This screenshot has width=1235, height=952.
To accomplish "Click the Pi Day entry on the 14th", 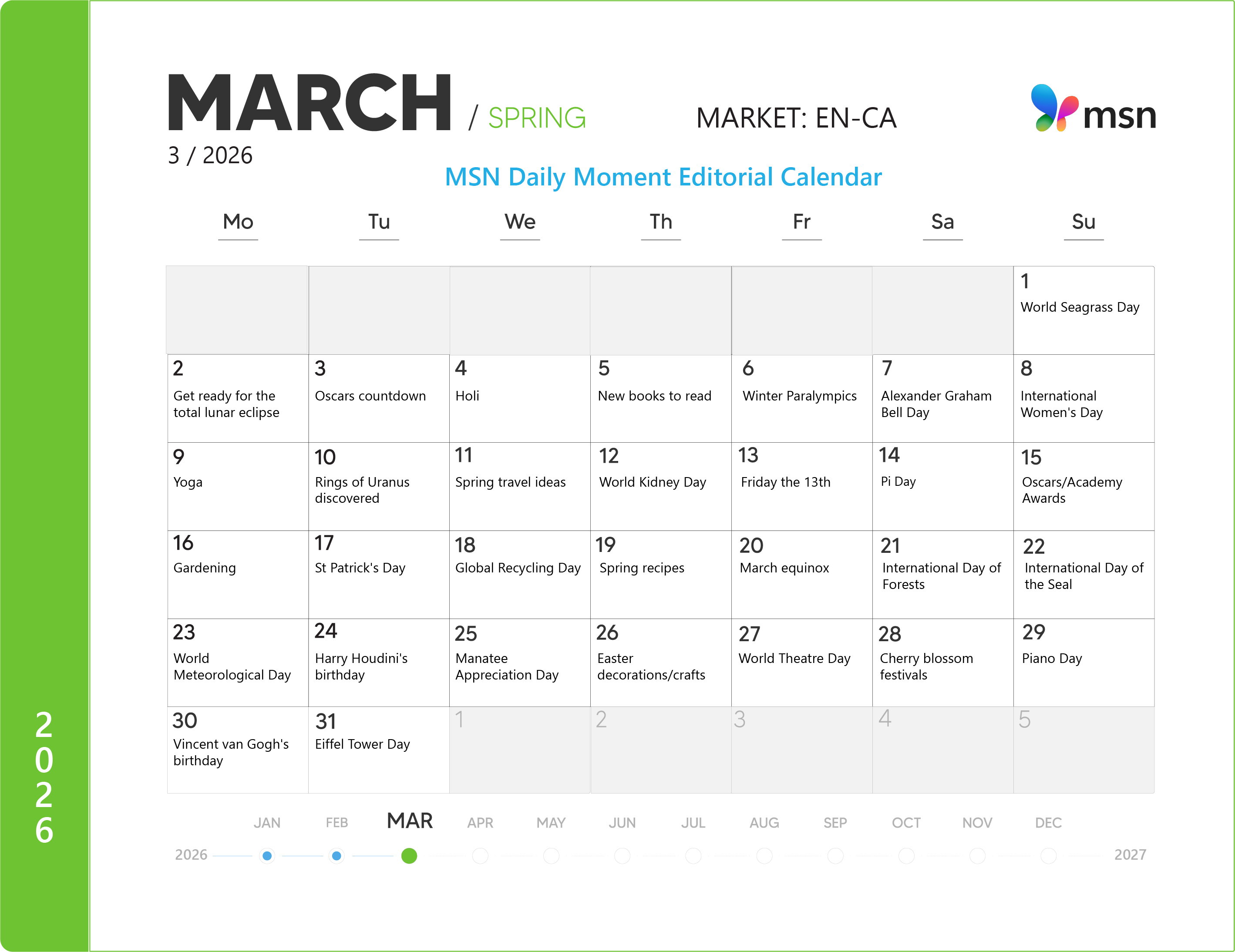I will [898, 481].
